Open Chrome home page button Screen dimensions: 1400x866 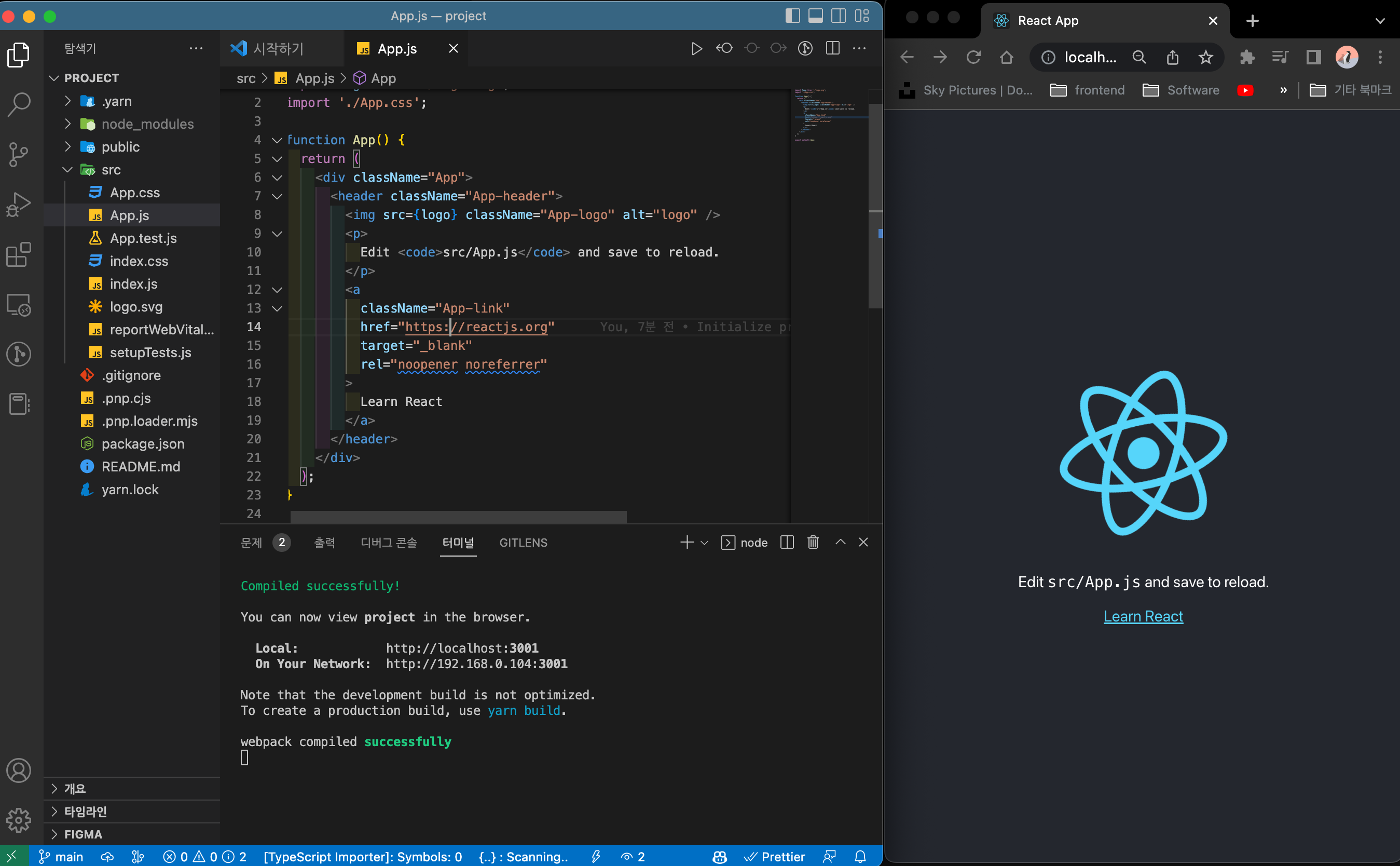(x=1006, y=57)
